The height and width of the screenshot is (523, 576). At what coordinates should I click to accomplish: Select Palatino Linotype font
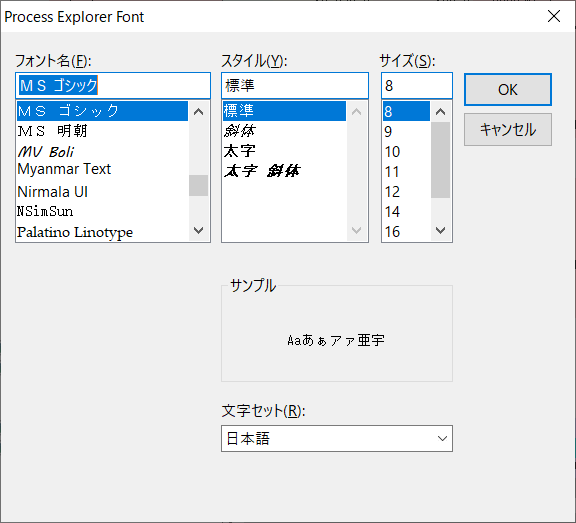tap(102, 232)
